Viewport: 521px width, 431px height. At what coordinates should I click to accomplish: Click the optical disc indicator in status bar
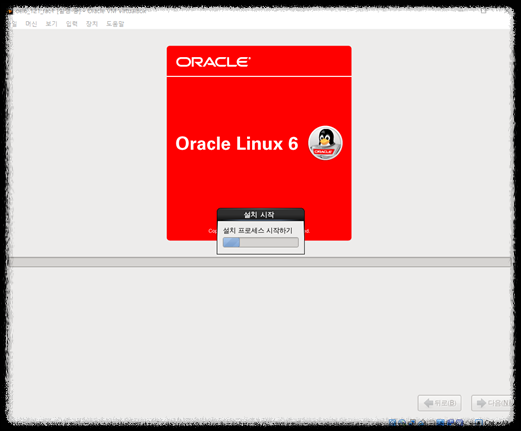[x=402, y=423]
